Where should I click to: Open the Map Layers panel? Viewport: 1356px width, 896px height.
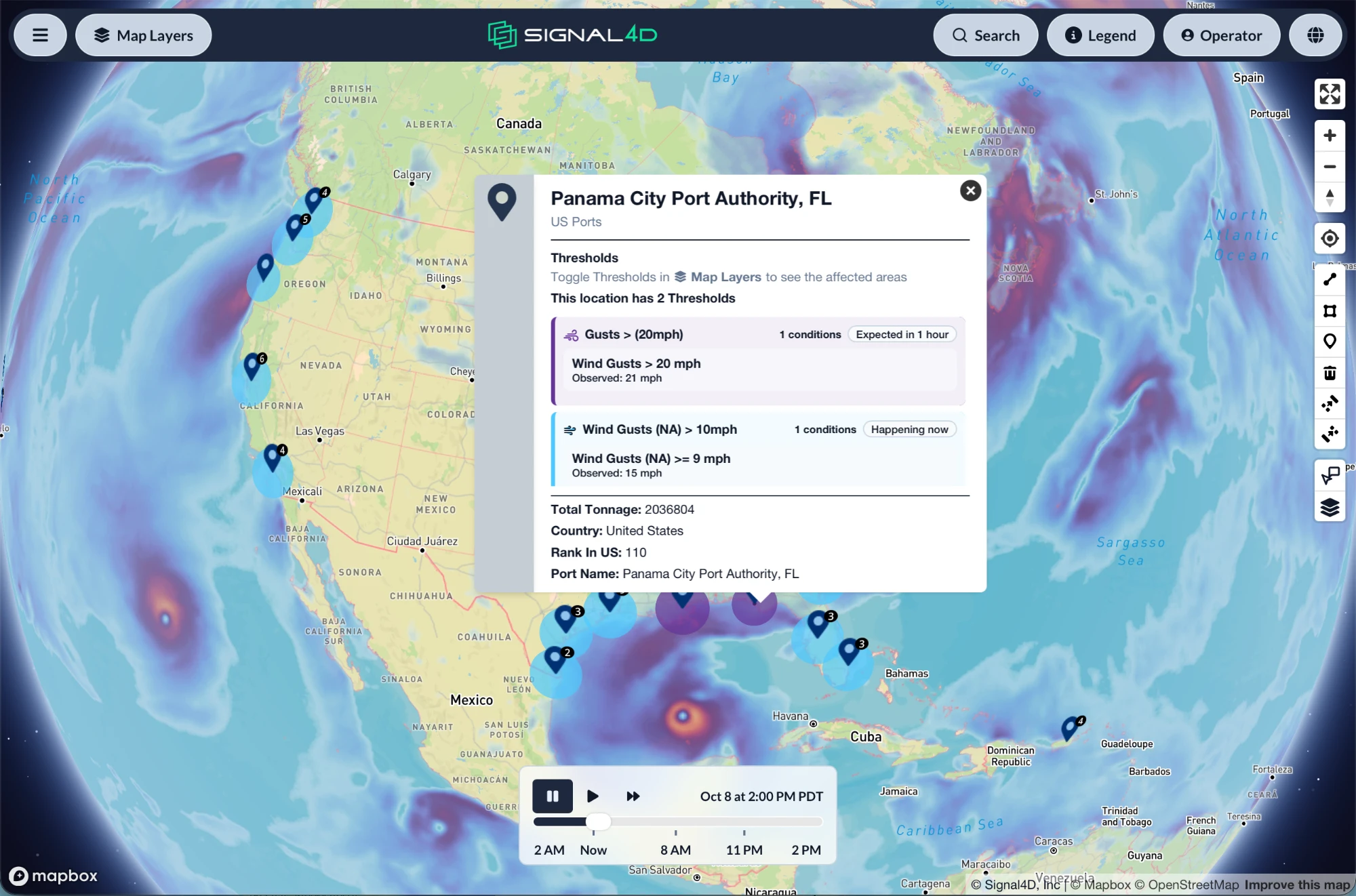144,35
